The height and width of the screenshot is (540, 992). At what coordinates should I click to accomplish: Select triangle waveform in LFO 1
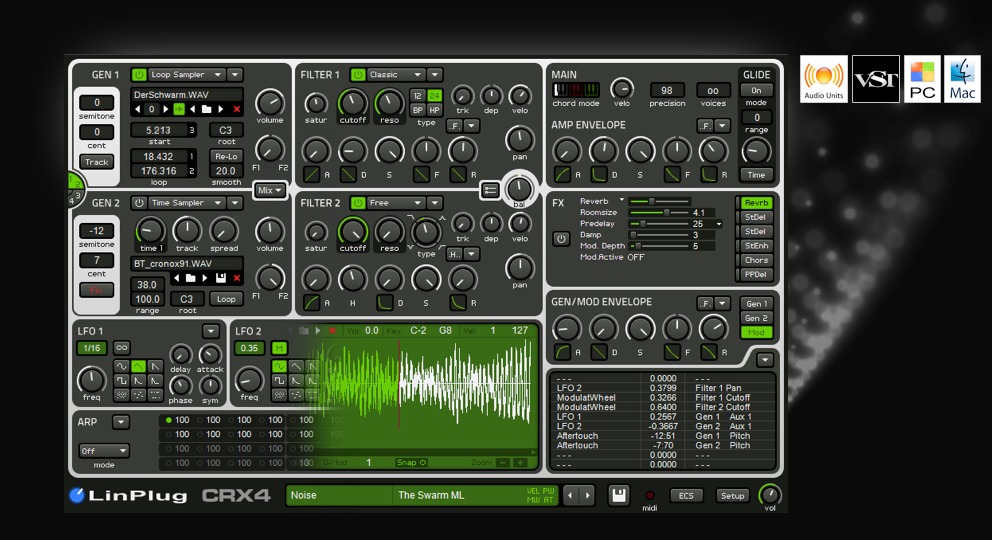[138, 367]
